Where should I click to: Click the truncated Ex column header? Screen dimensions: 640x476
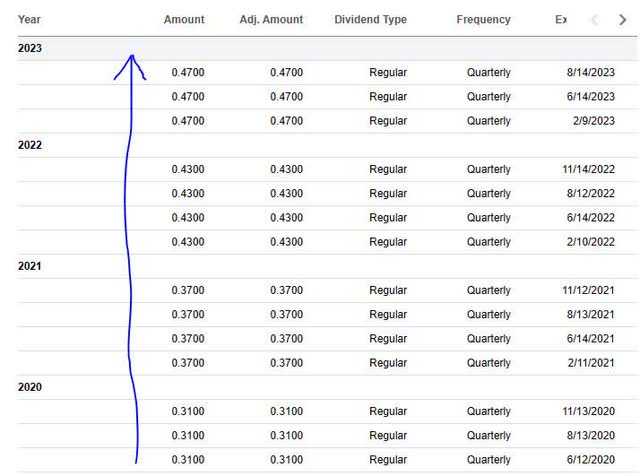click(561, 20)
